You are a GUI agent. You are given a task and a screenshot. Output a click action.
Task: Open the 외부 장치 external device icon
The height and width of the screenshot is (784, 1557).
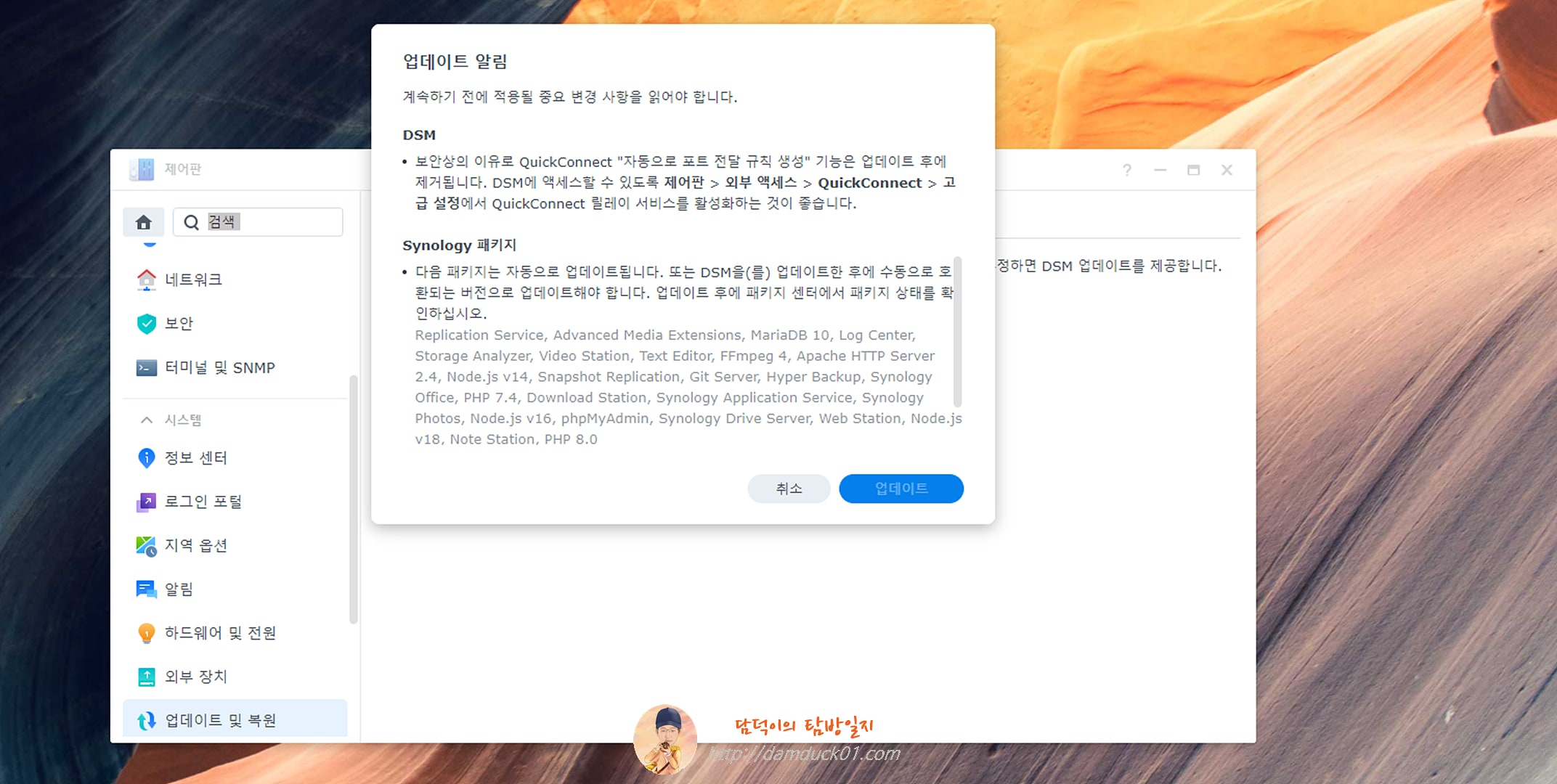[x=147, y=677]
